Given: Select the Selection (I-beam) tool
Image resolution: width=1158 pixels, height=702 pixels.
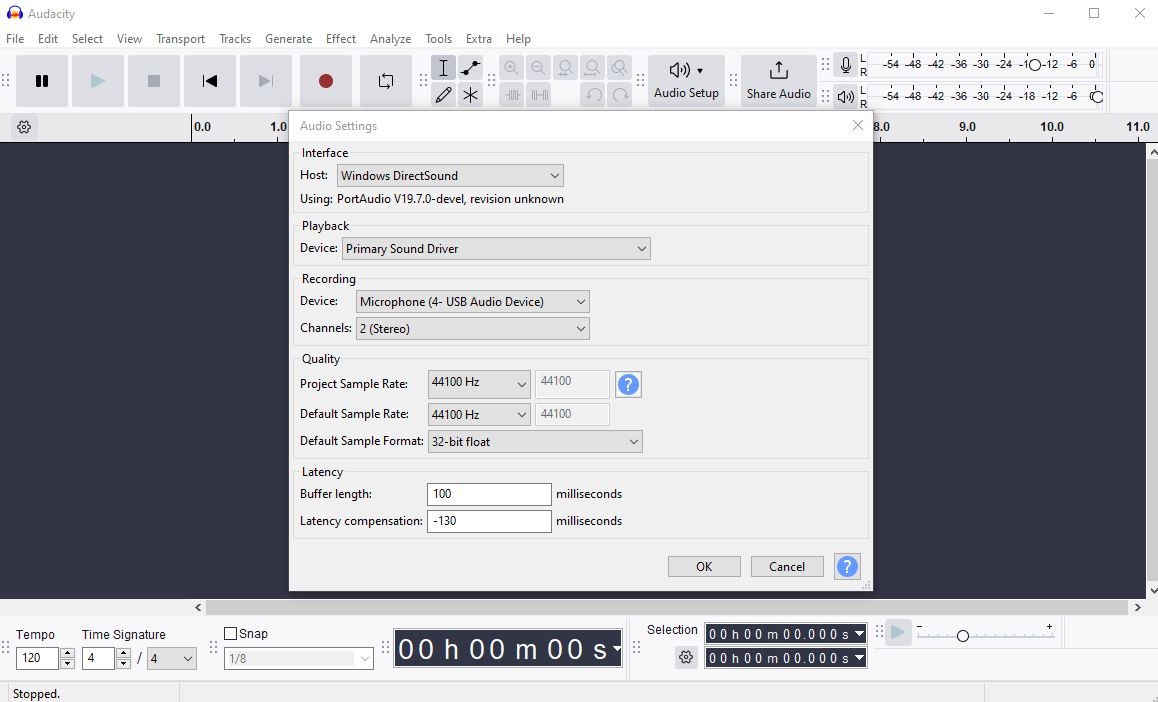Looking at the screenshot, I should tap(443, 68).
